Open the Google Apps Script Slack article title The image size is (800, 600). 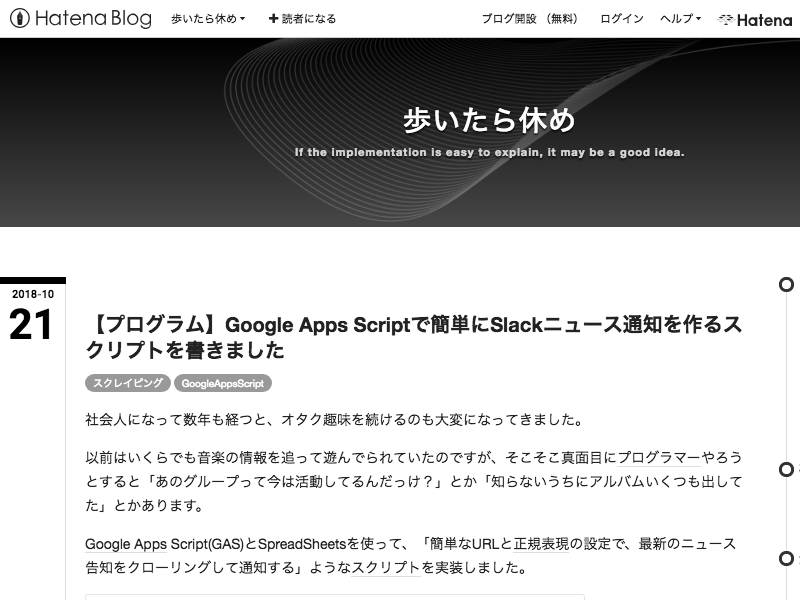click(x=413, y=337)
